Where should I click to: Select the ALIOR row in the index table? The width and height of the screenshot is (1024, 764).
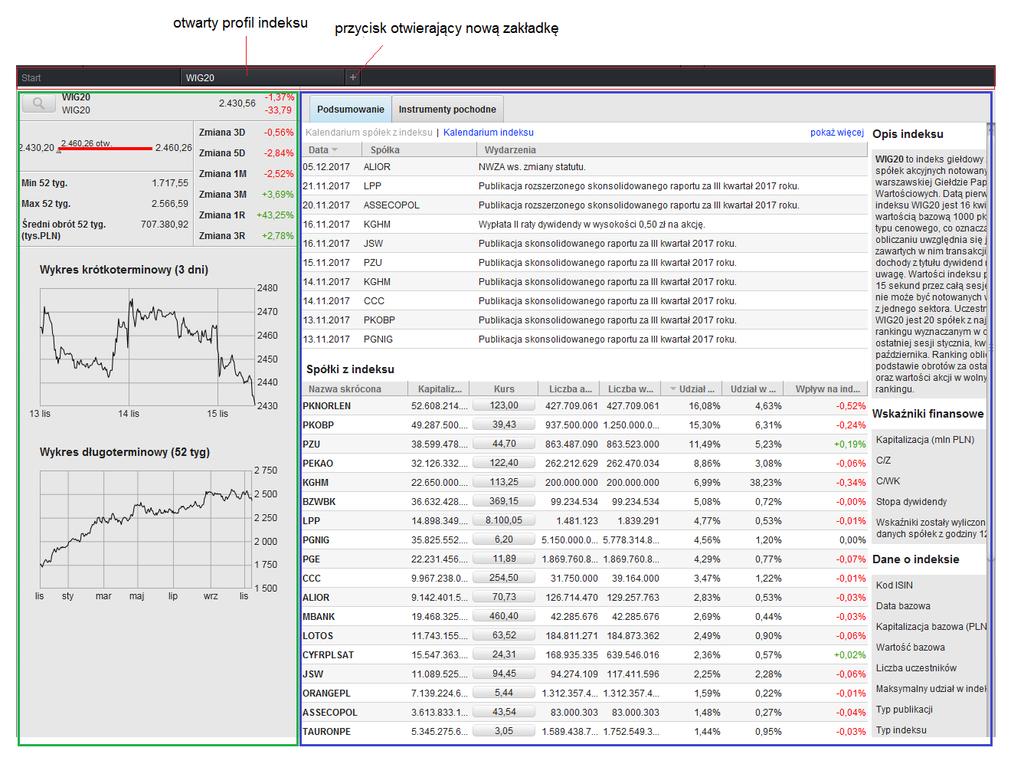(584, 597)
